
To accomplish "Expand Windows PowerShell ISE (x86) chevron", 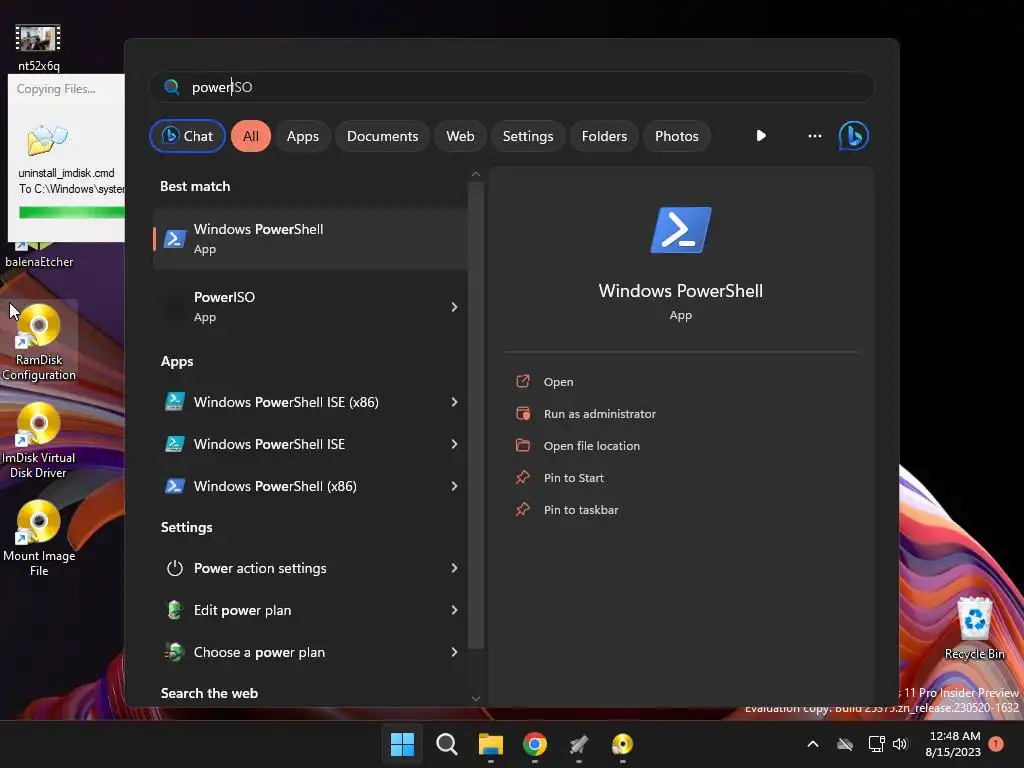I will 454,402.
